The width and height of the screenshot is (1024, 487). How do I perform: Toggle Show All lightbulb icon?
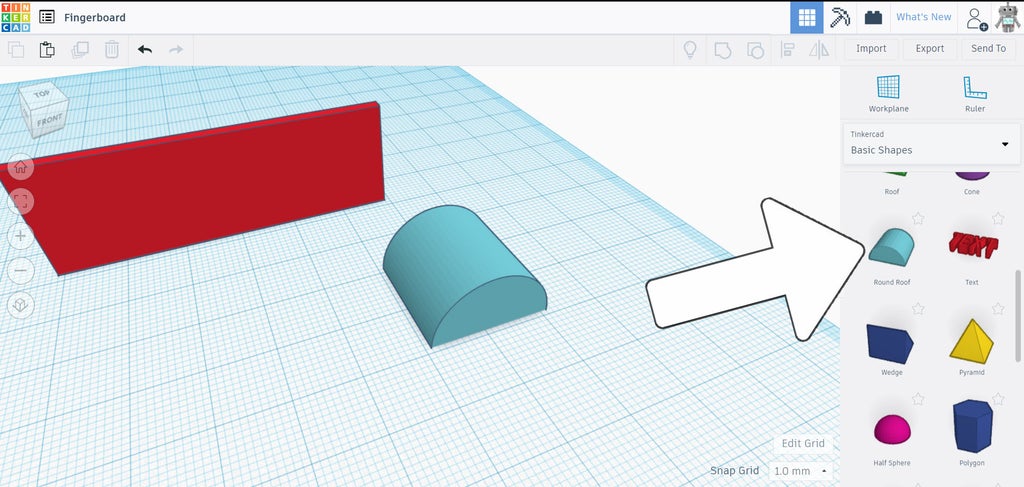[690, 50]
